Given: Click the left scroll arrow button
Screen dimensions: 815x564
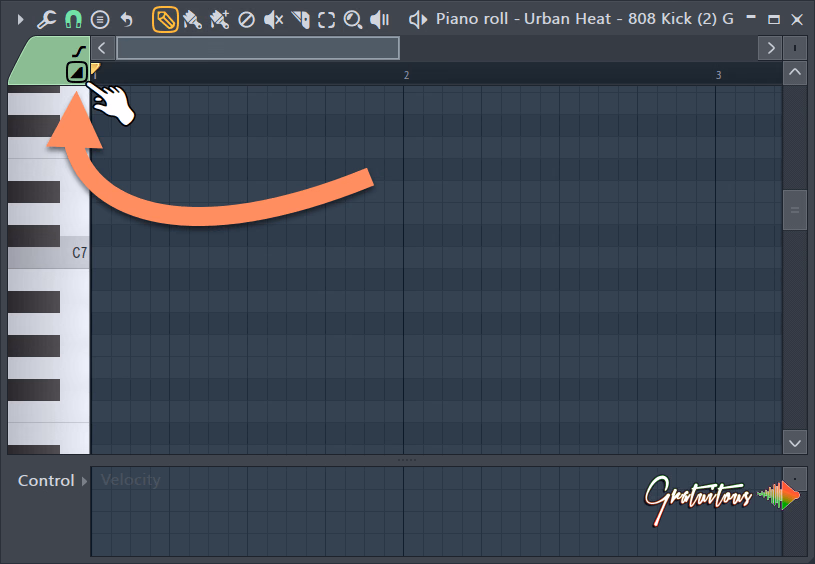Looking at the screenshot, I should point(102,48).
